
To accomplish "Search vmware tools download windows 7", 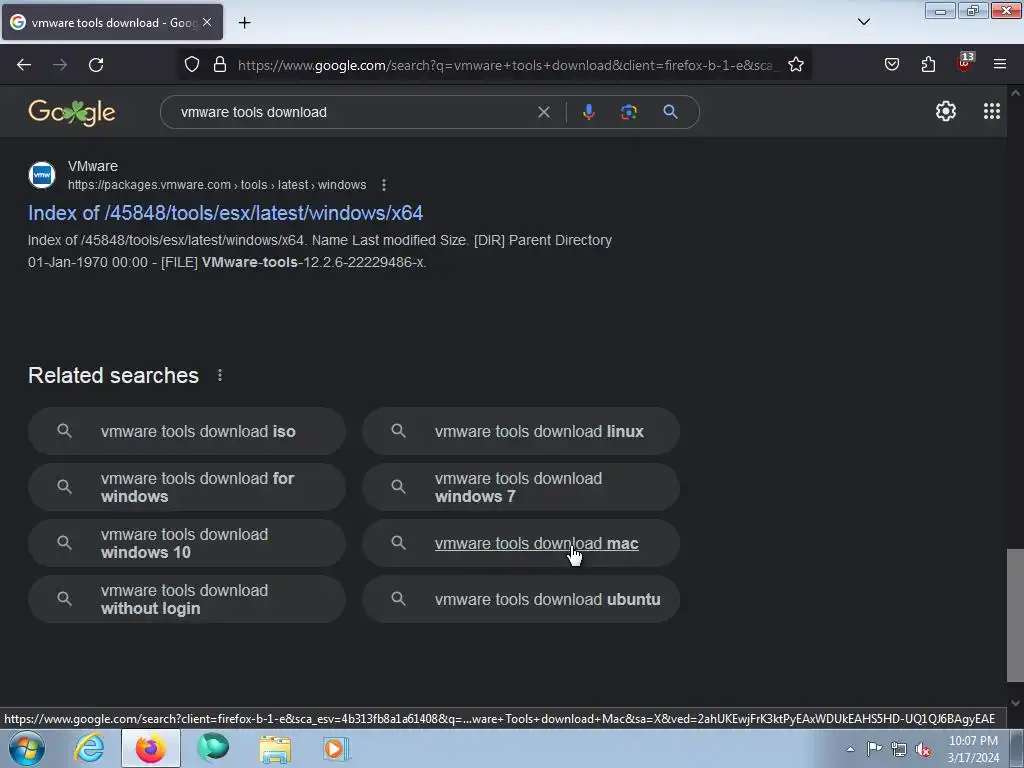I will (x=521, y=487).
